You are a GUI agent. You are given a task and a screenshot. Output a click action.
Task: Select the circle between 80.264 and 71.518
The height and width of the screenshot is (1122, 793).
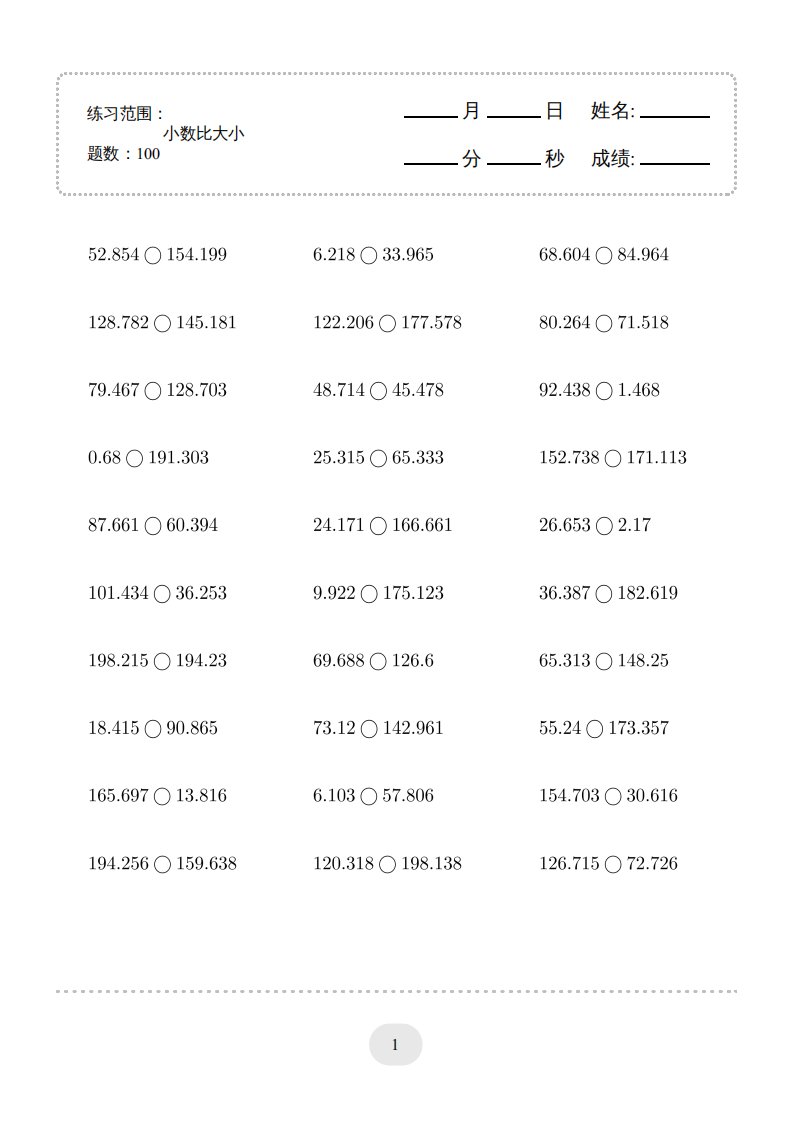604,324
